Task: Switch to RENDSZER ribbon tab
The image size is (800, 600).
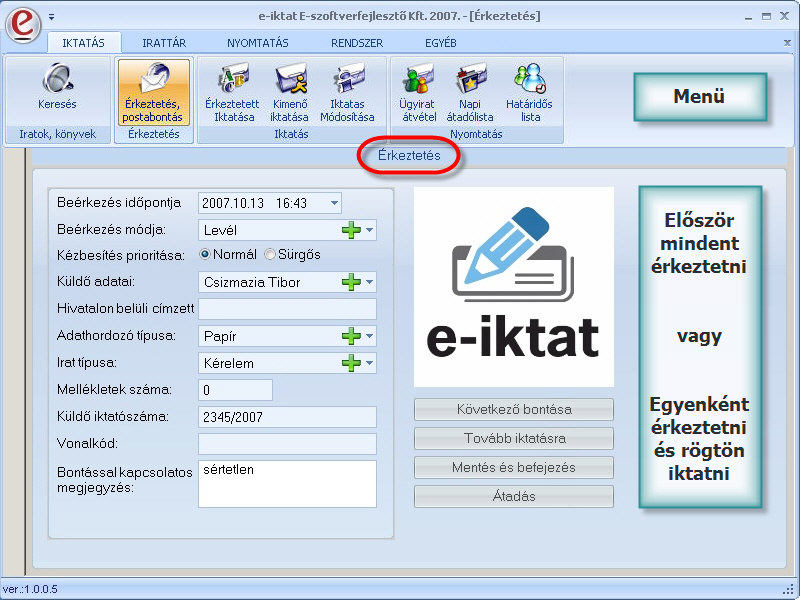Action: pos(357,43)
